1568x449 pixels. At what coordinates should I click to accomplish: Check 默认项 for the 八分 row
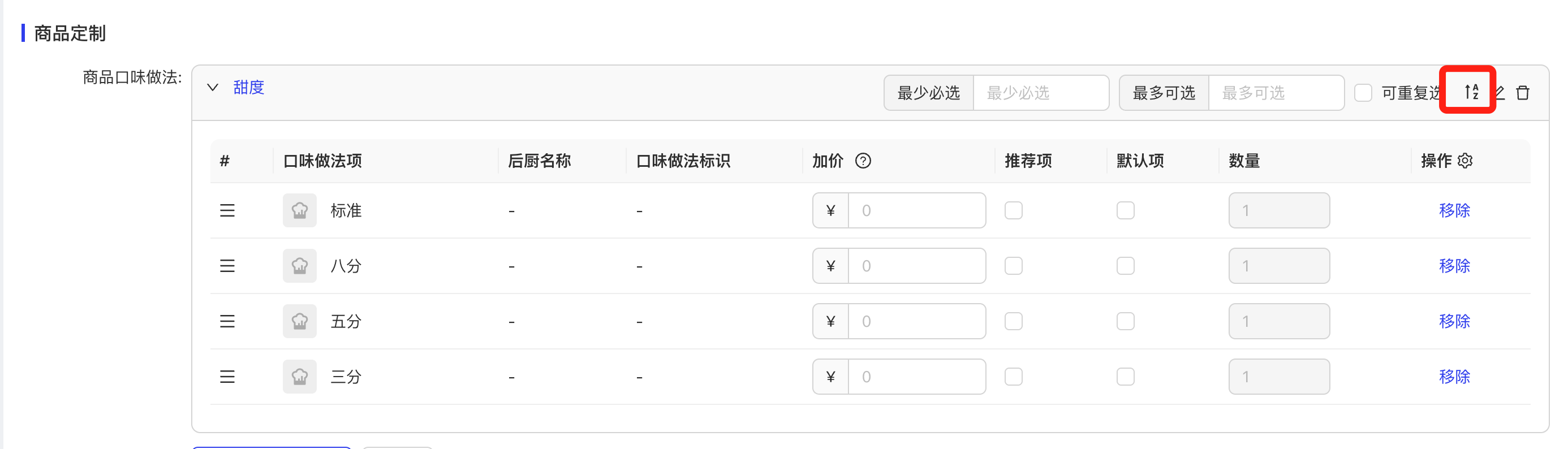(1125, 266)
